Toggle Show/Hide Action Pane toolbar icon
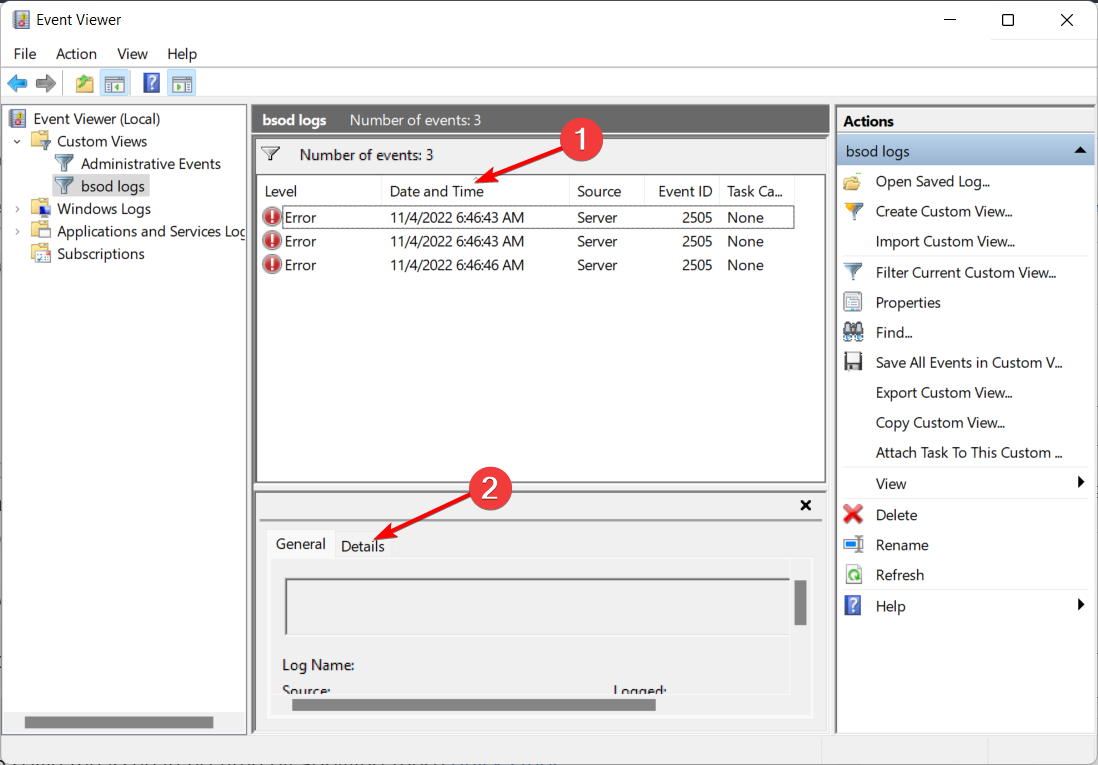The height and width of the screenshot is (765, 1098). 182,84
